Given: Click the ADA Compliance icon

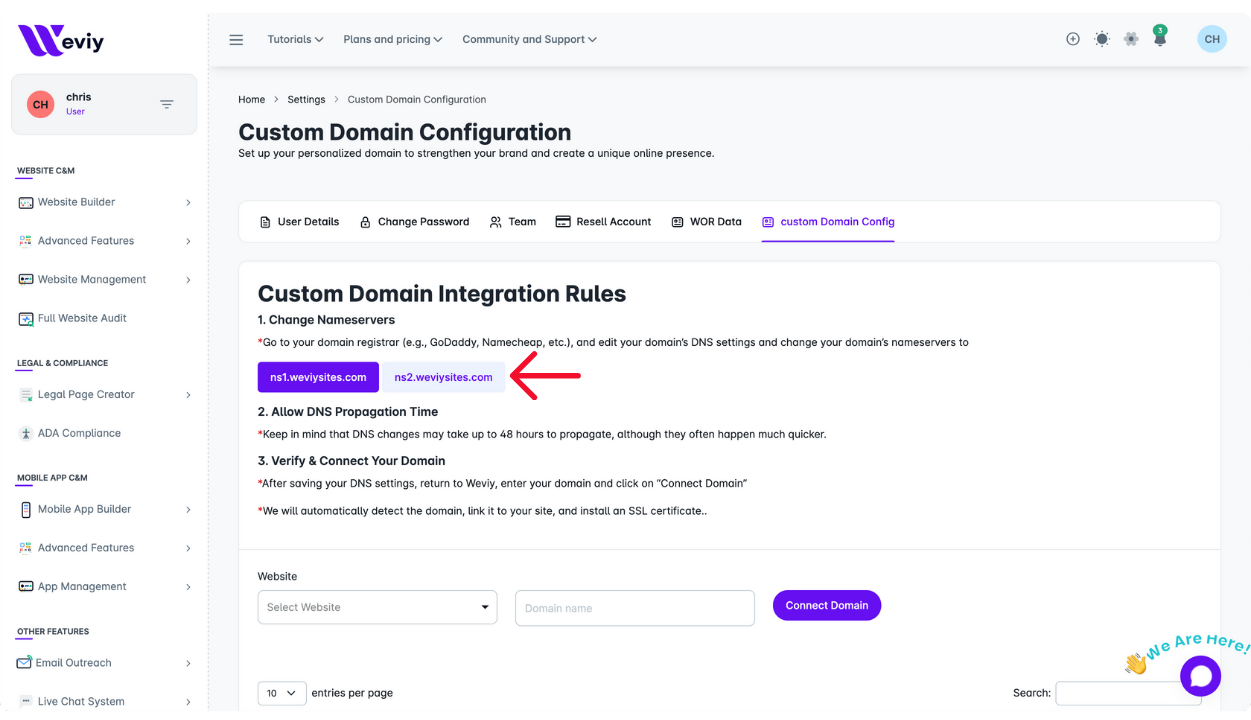Looking at the screenshot, I should (x=26, y=434).
